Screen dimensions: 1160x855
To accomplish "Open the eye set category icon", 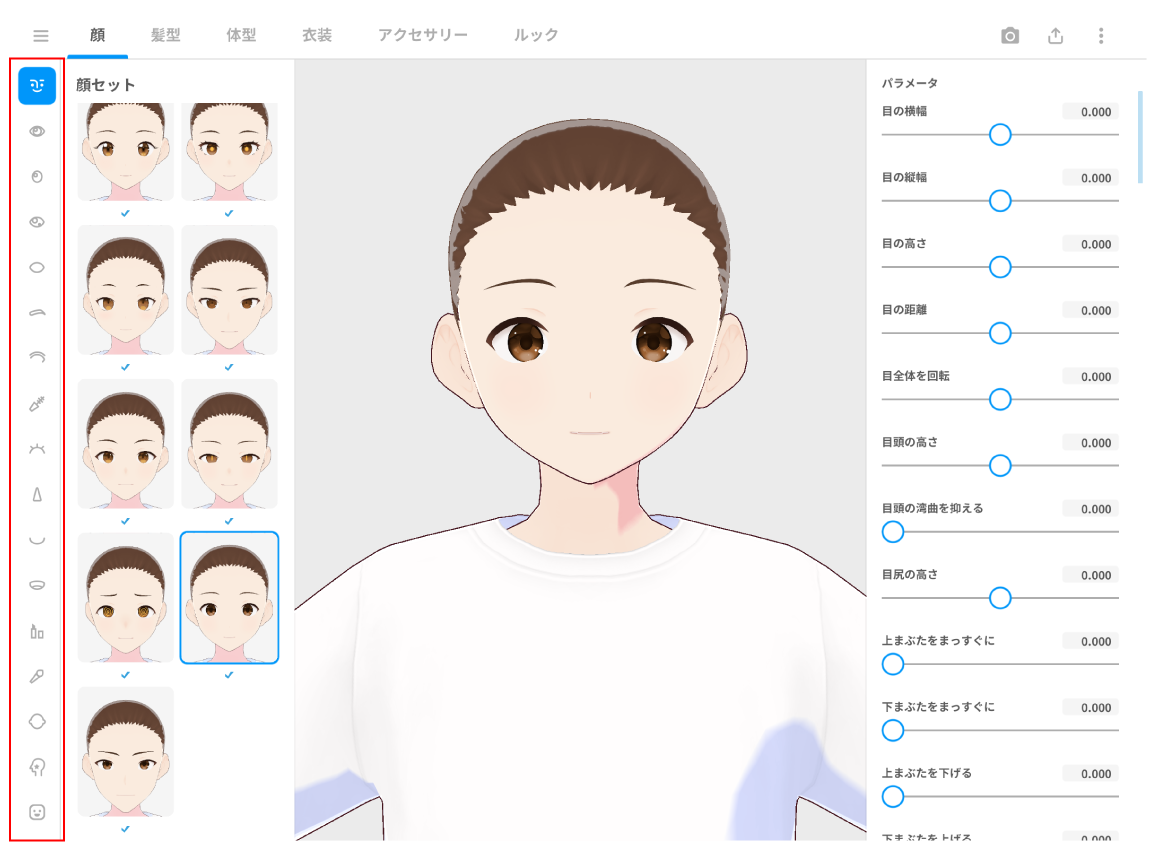I will [37, 132].
